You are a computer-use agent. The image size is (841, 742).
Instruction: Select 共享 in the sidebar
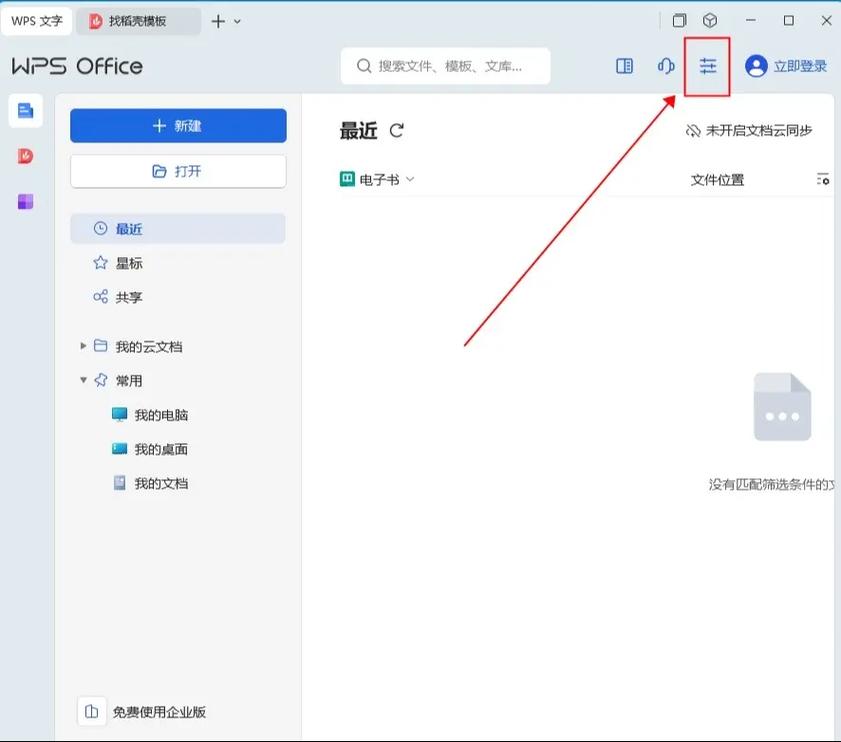(178, 297)
